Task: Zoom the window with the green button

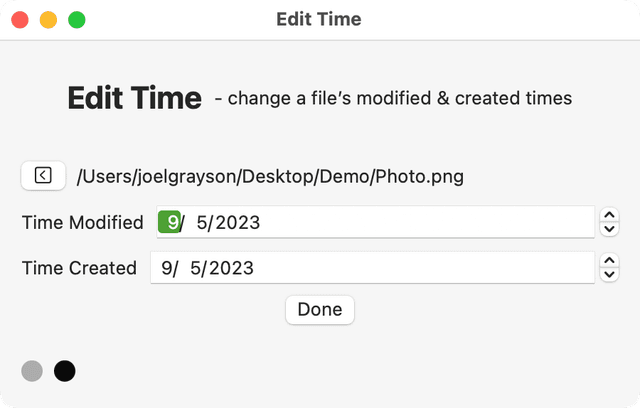Action: tap(76, 20)
